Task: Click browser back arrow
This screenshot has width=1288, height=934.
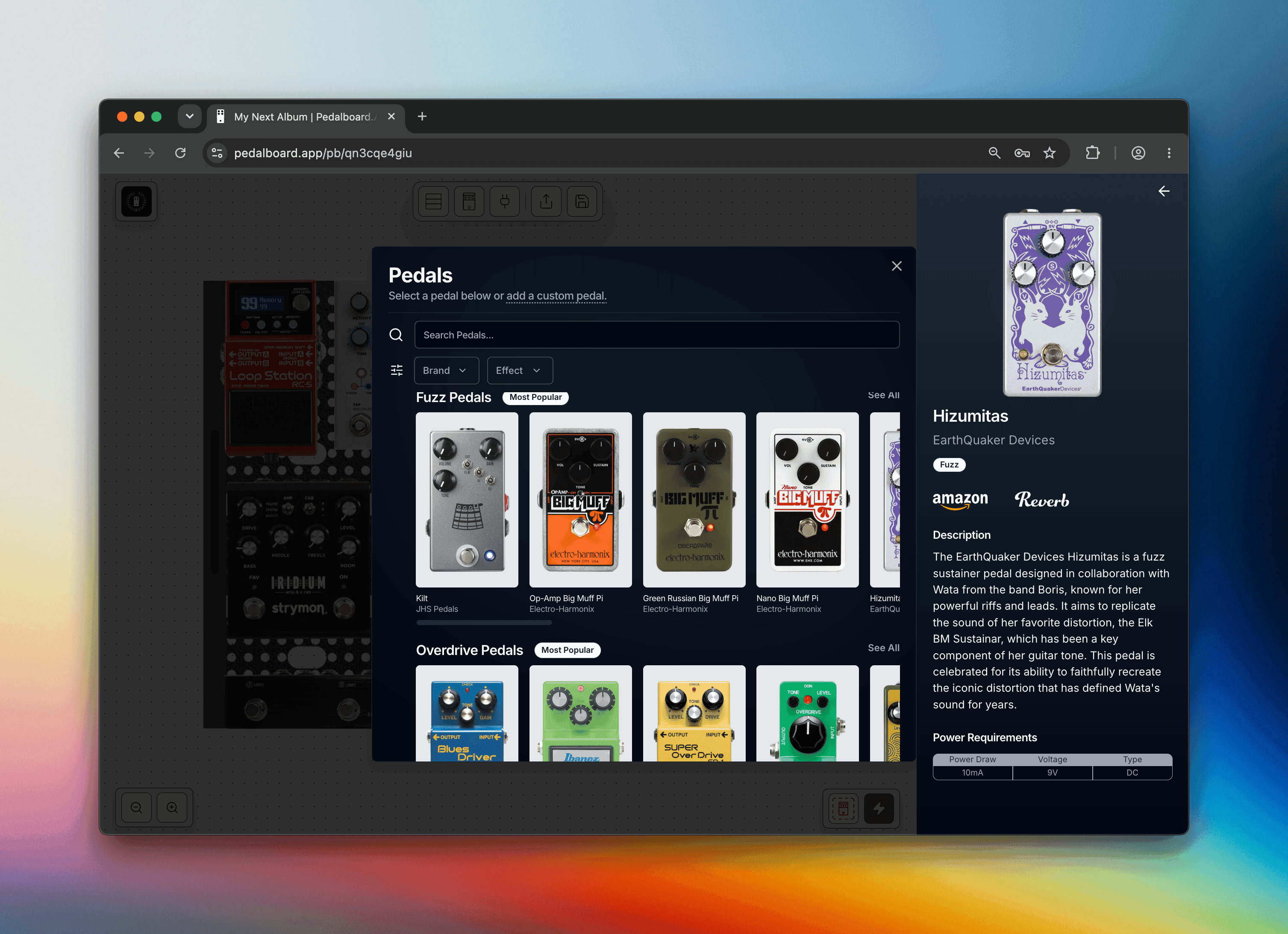Action: (119, 153)
